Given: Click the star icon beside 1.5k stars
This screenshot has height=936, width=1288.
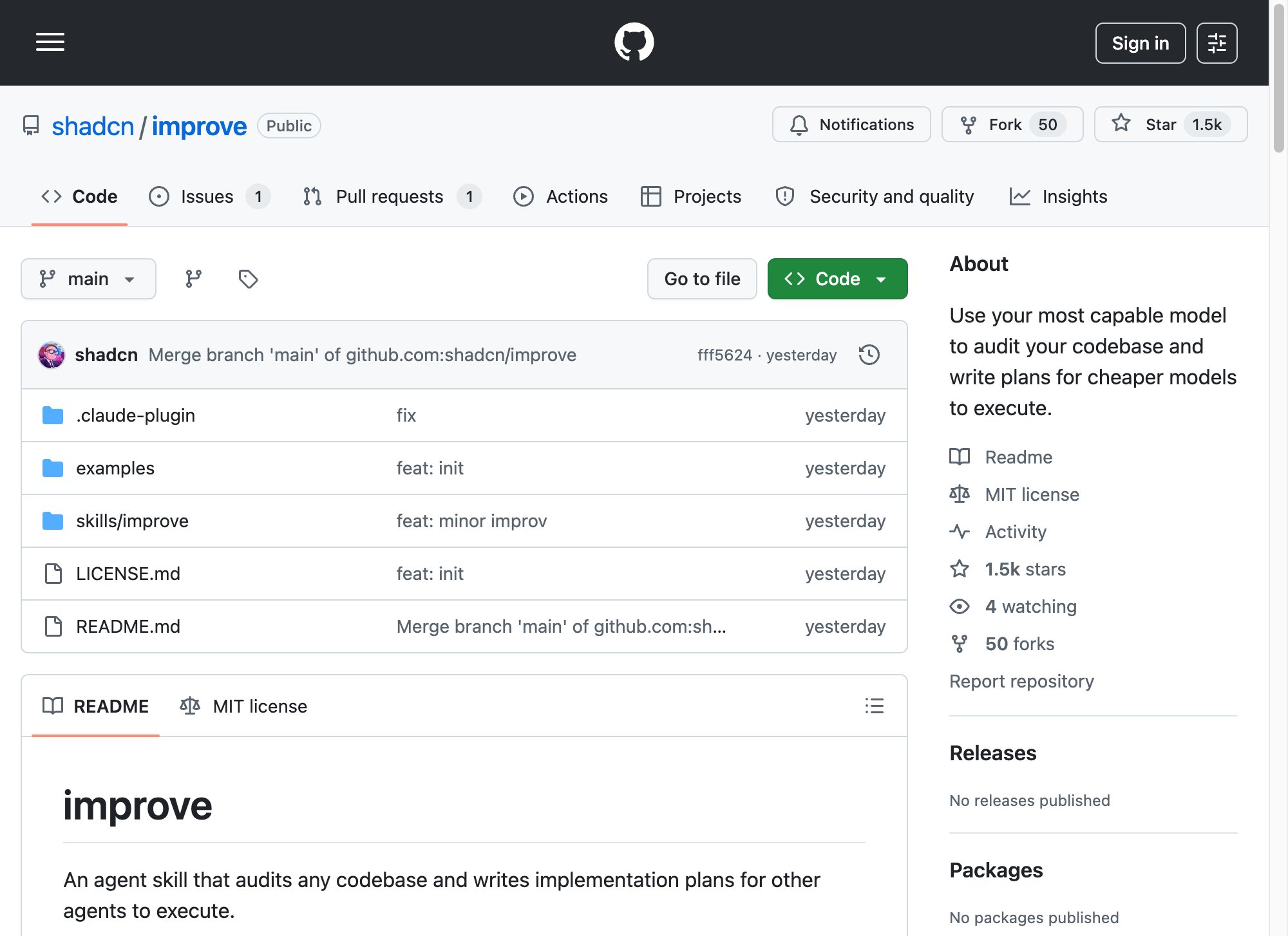Looking at the screenshot, I should (x=960, y=569).
